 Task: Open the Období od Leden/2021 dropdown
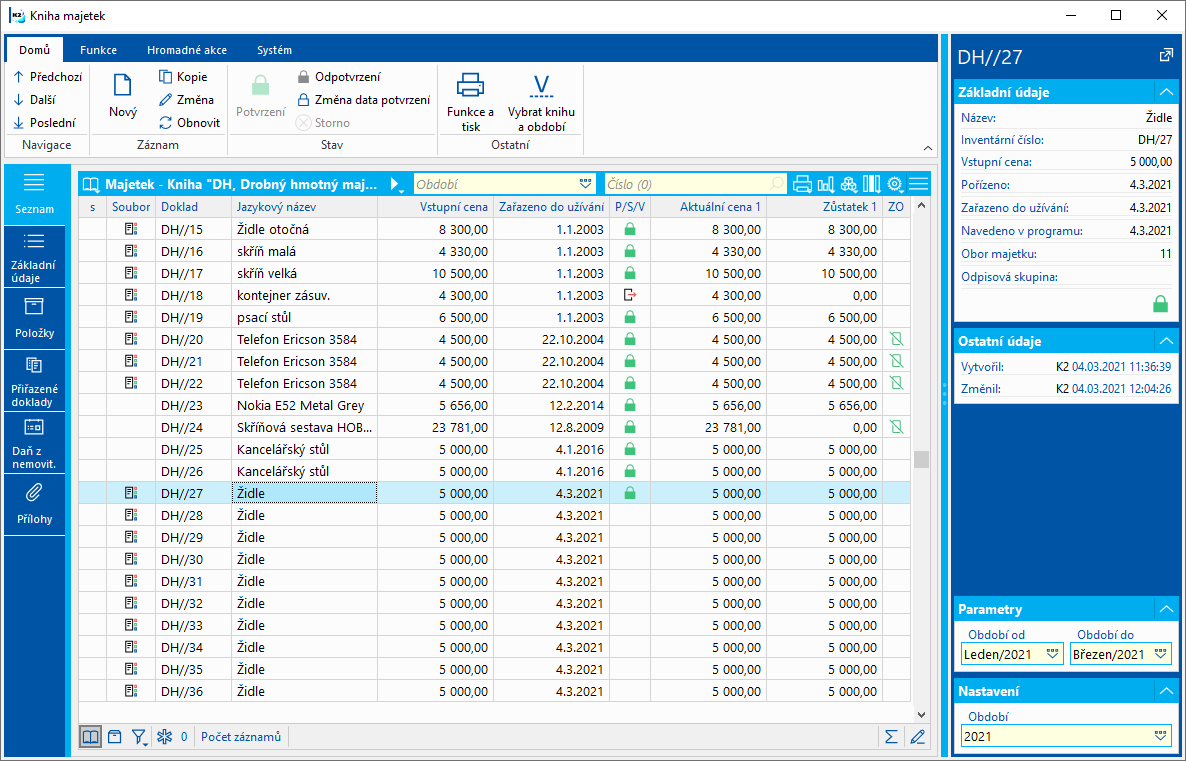[x=1051, y=654]
